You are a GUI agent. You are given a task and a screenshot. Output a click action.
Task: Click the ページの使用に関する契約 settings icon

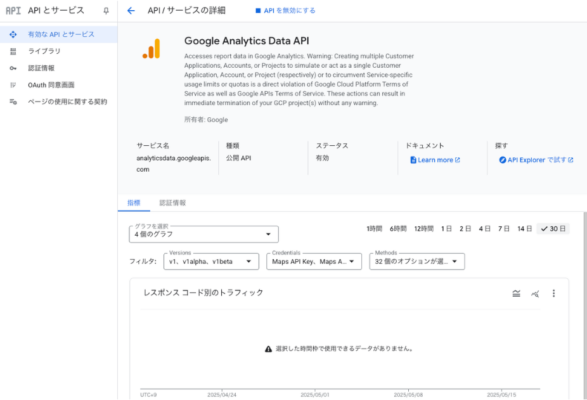(x=13, y=102)
